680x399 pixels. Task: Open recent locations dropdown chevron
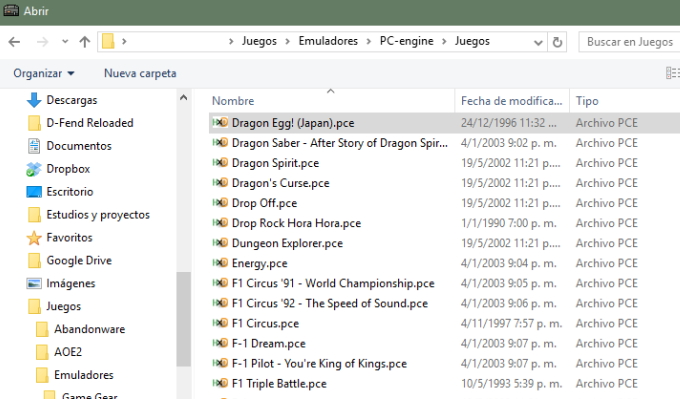pos(65,42)
